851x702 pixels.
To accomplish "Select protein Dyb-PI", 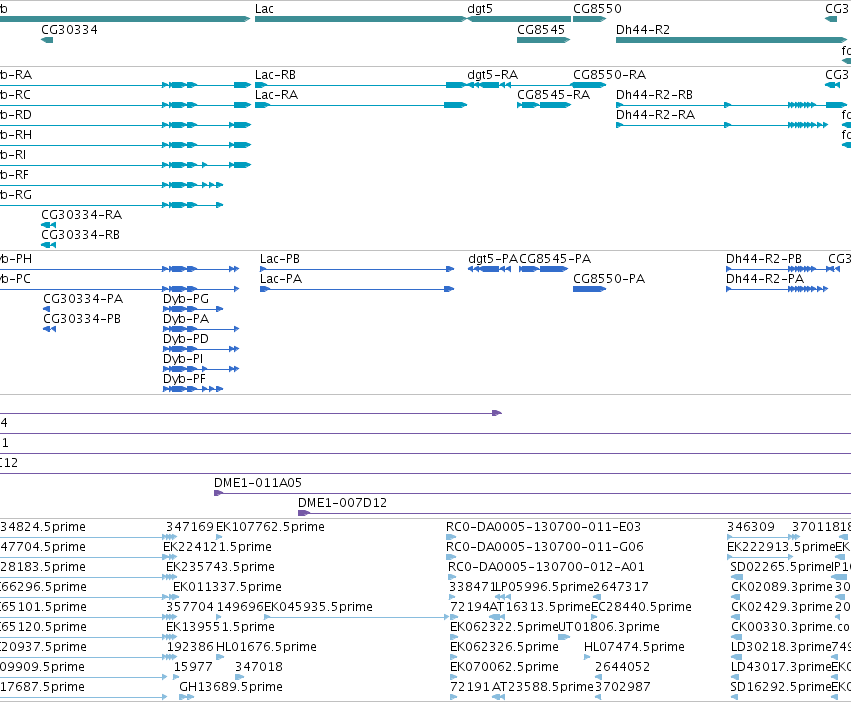I will [201, 369].
